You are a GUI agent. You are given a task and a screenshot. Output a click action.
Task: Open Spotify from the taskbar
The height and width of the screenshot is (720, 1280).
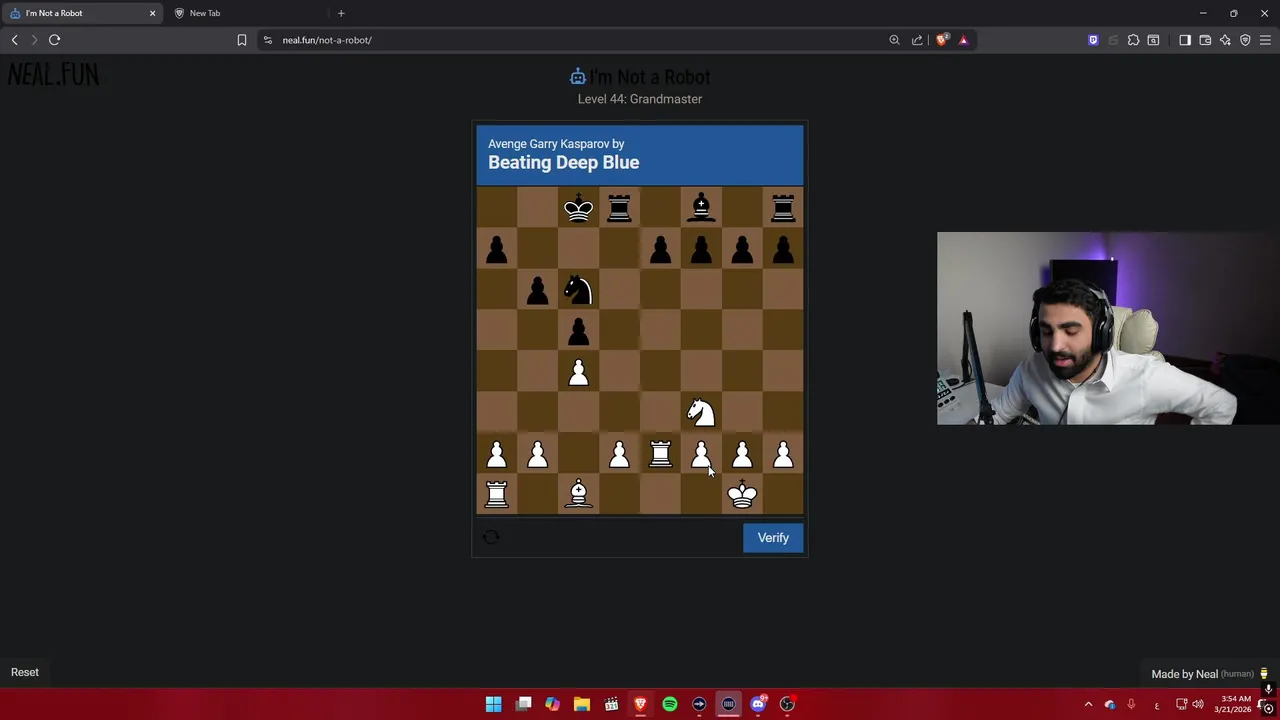click(670, 704)
